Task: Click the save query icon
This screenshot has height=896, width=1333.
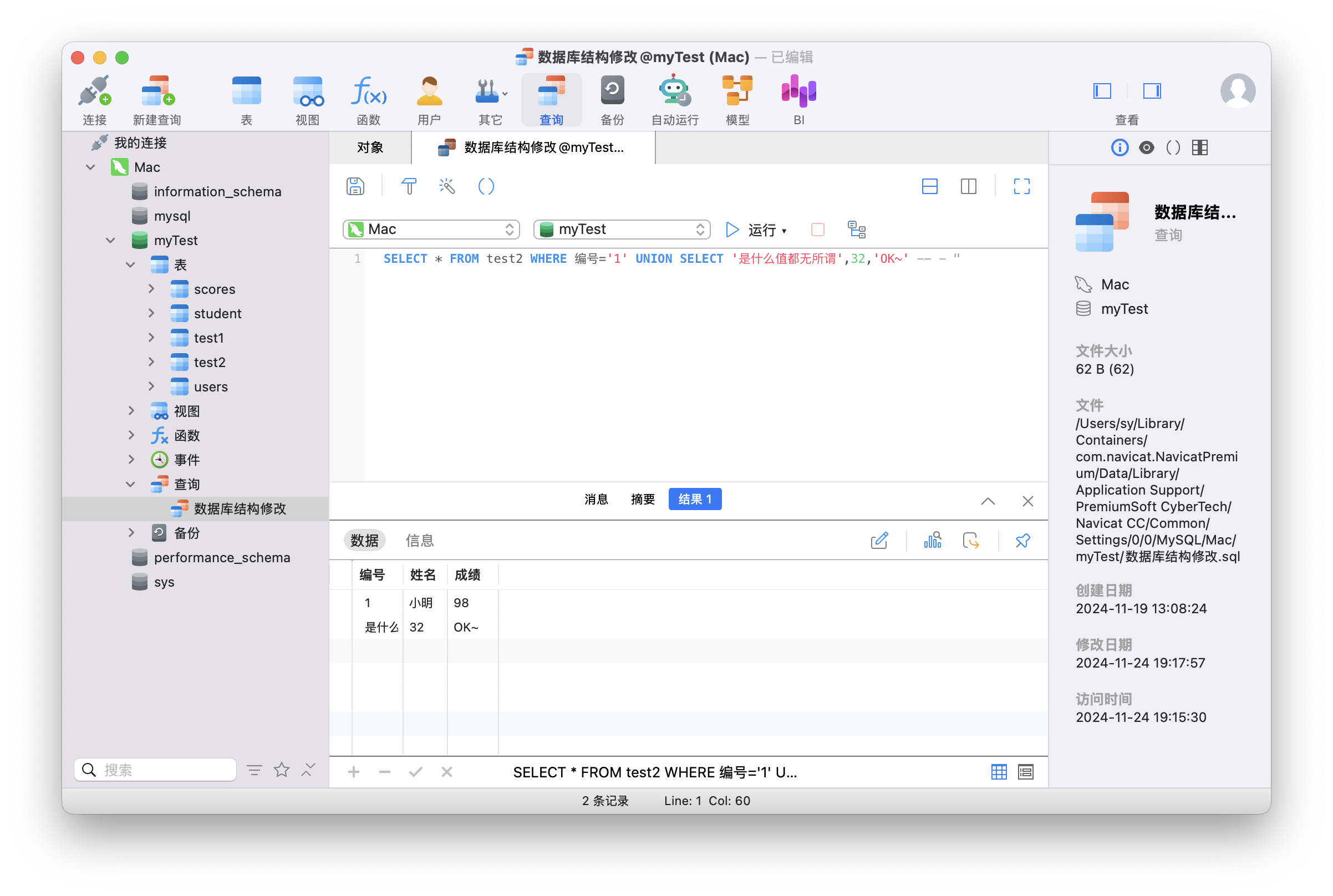Action: pos(355,186)
